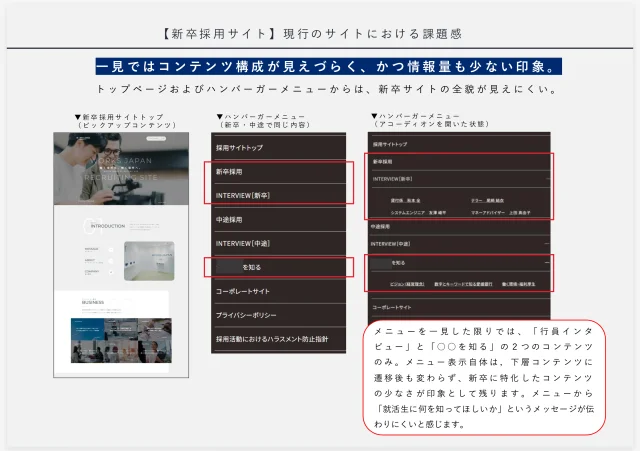Click the blue tile in the BUSINESS grid
Viewport: 640px width, 451px height.
[87, 329]
